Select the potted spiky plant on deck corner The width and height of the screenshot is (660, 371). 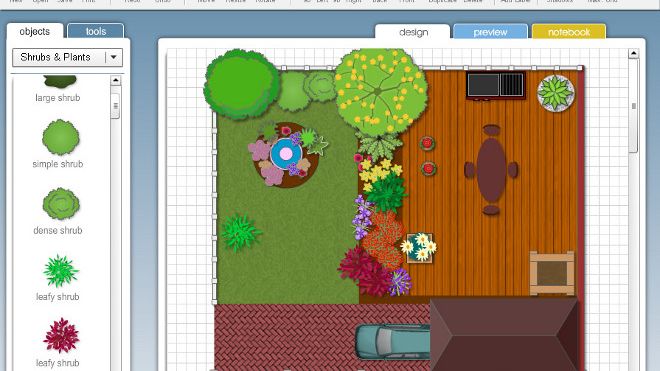(x=556, y=93)
